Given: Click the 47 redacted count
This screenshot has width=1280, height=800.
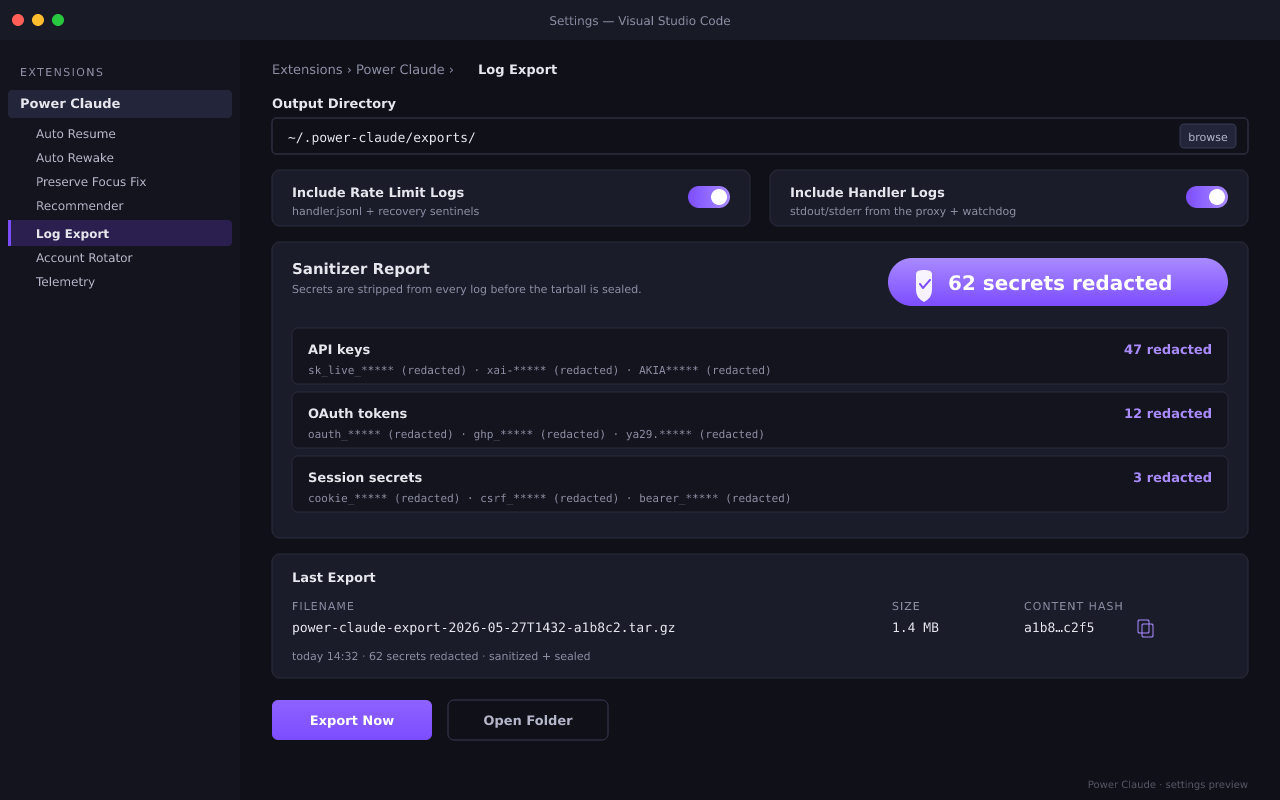Looking at the screenshot, I should (x=1168, y=350).
